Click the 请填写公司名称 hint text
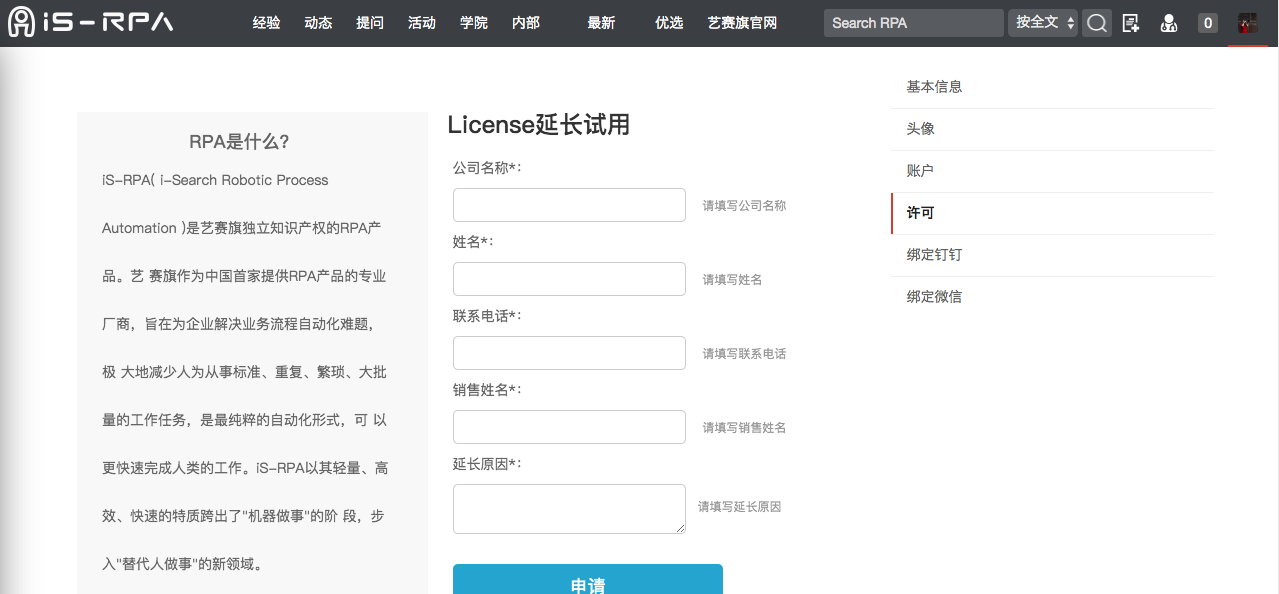The width and height of the screenshot is (1279, 594). point(744,206)
